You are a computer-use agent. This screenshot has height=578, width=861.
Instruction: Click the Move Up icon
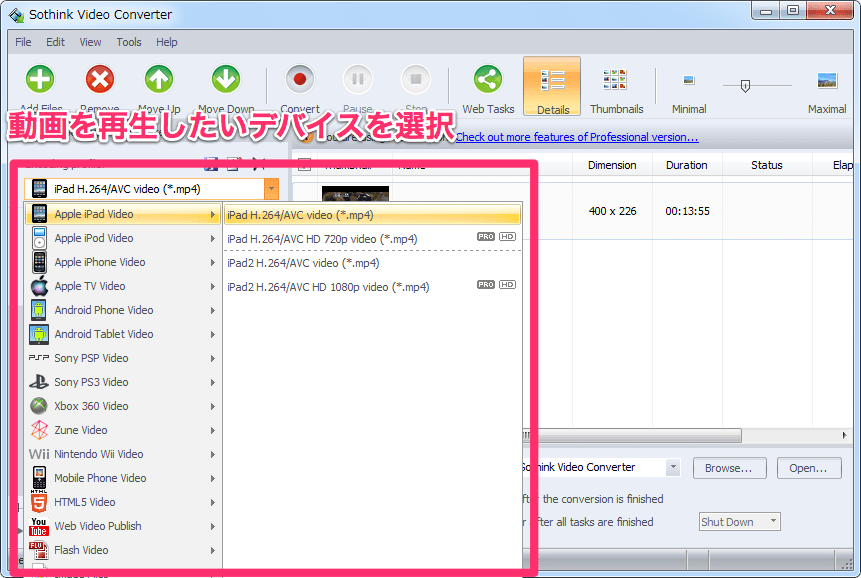[160, 79]
